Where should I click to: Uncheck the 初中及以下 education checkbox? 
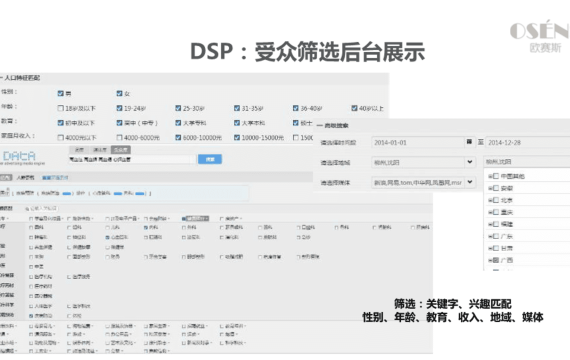(x=60, y=123)
